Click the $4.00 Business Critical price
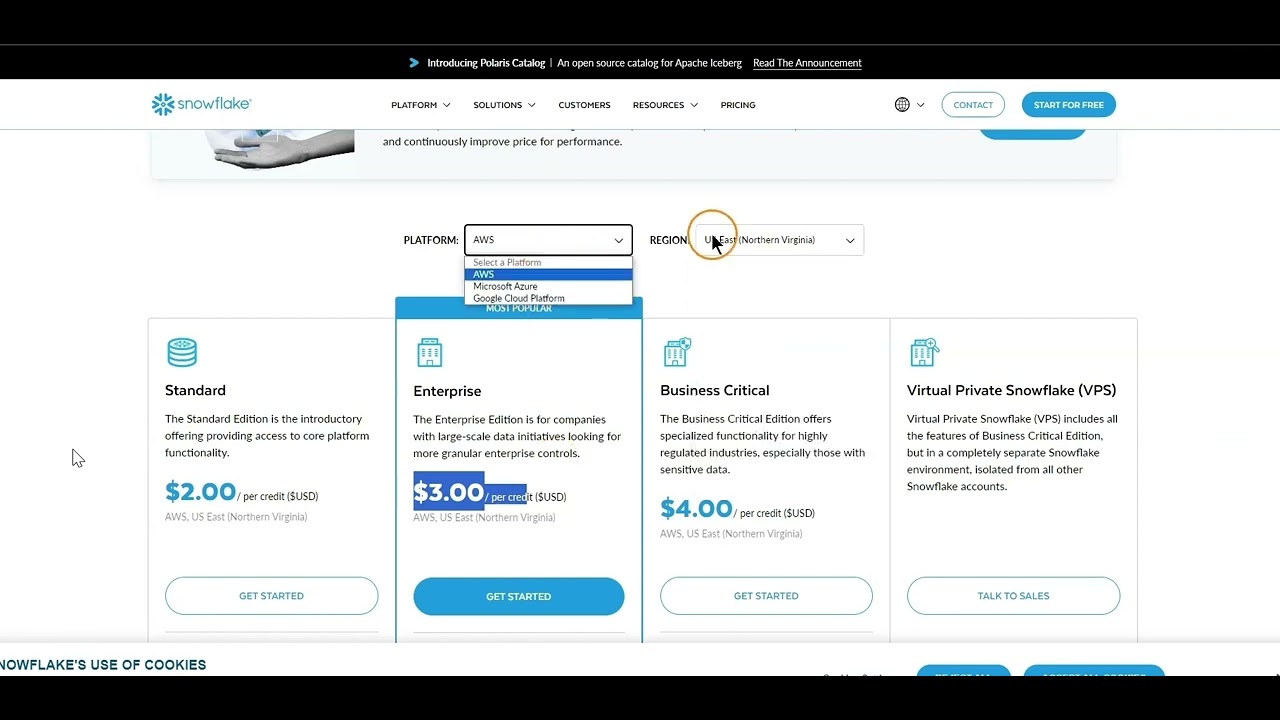 tap(696, 508)
